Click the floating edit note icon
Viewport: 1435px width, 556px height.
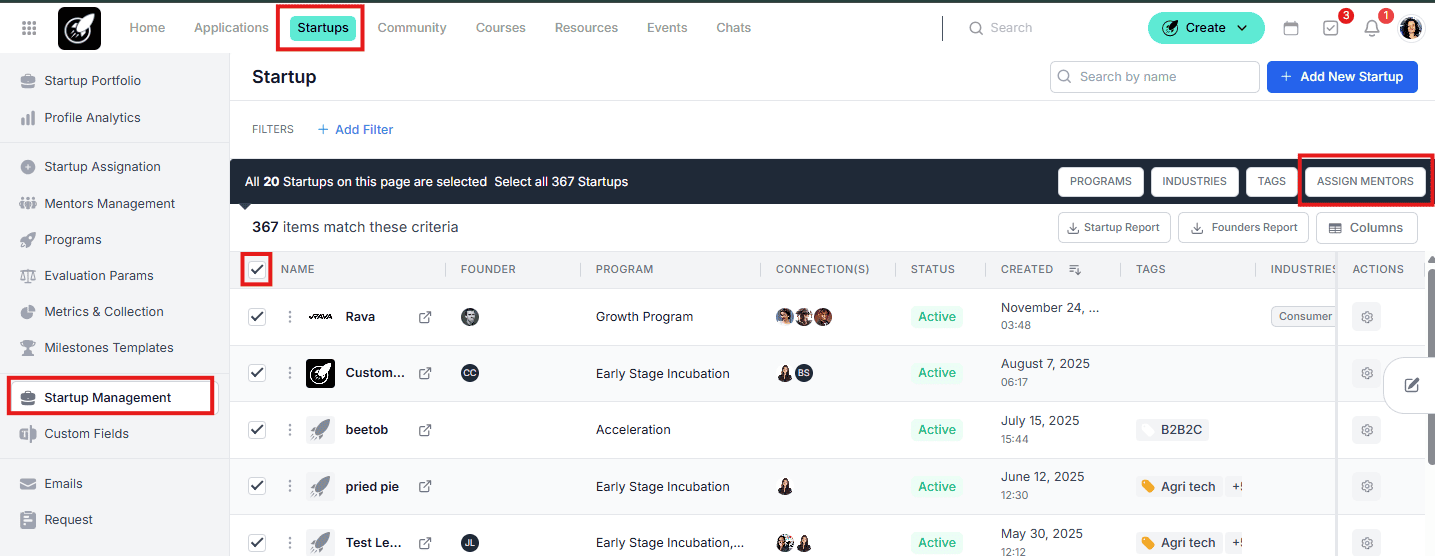1411,385
